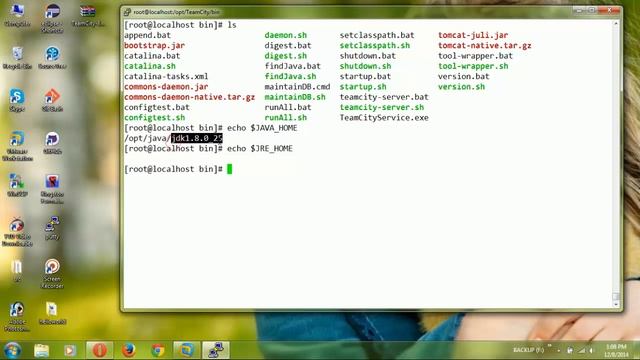Open the white folder icon above Adobe Photoshop
The image size is (640, 360).
(x=17, y=271)
